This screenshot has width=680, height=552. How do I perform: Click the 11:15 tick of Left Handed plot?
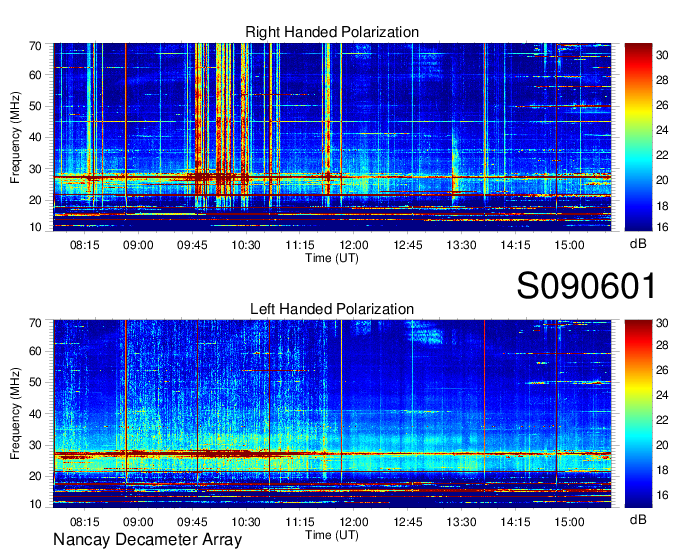coord(300,522)
